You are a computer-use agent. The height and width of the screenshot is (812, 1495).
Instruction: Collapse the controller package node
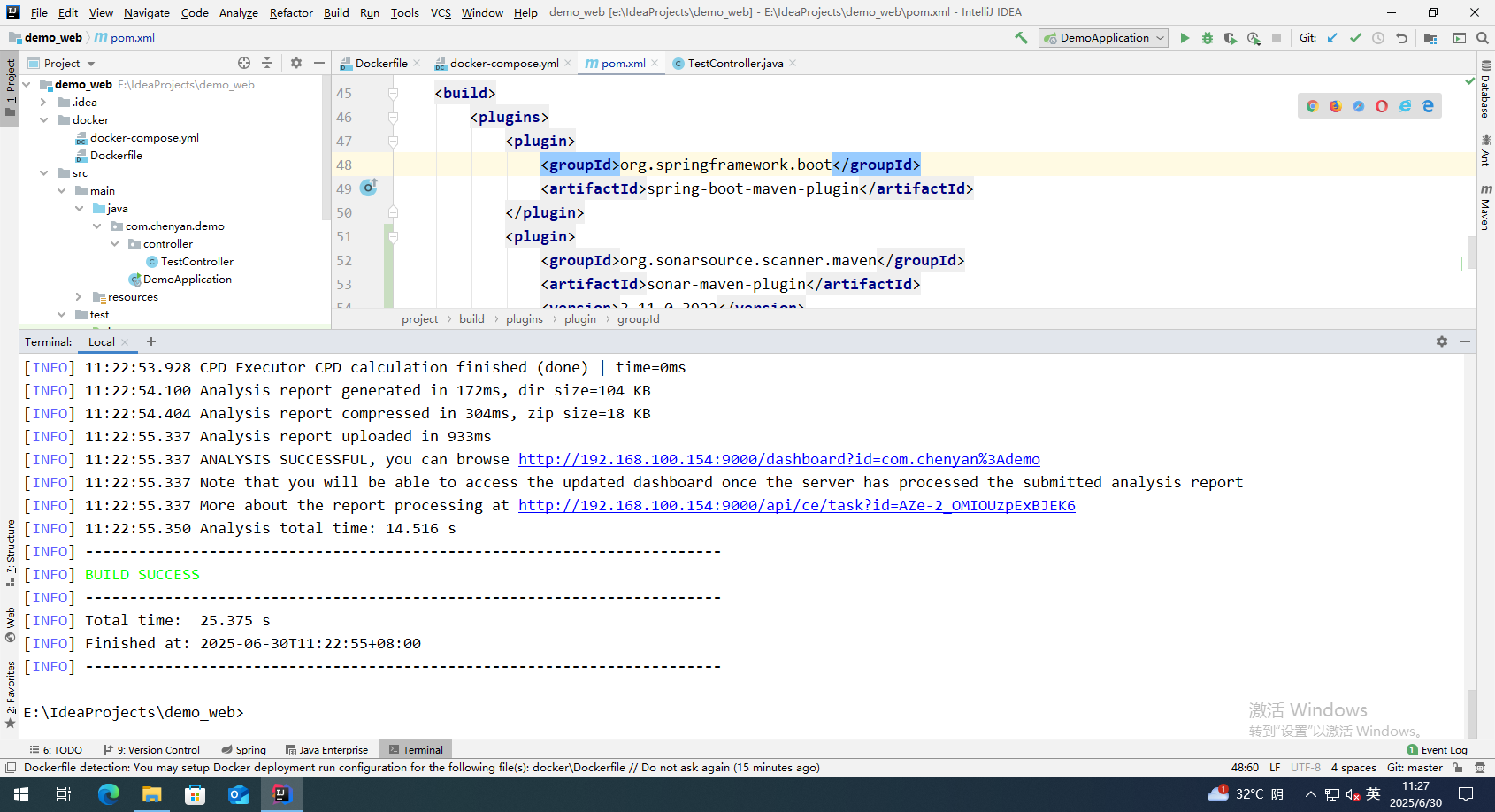[114, 244]
